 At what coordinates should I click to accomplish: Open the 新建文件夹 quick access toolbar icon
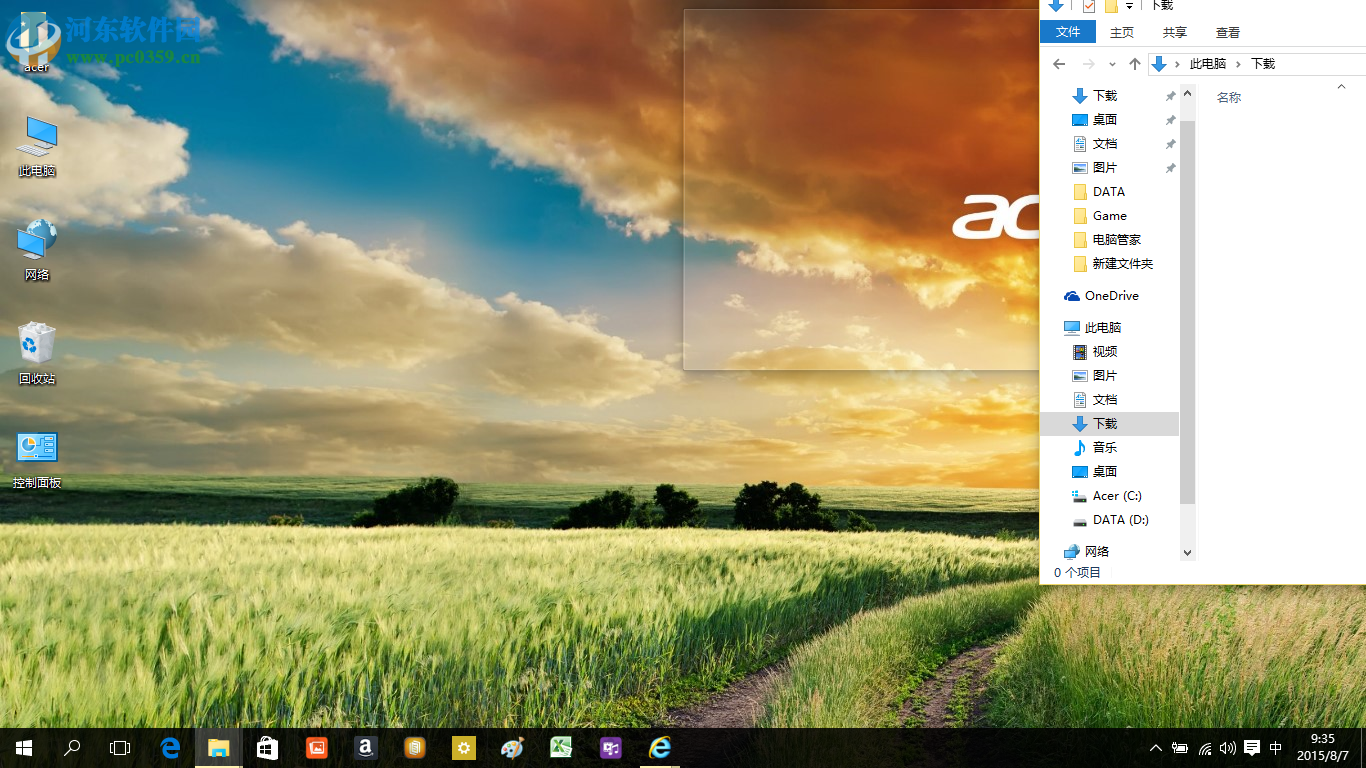click(x=1112, y=6)
